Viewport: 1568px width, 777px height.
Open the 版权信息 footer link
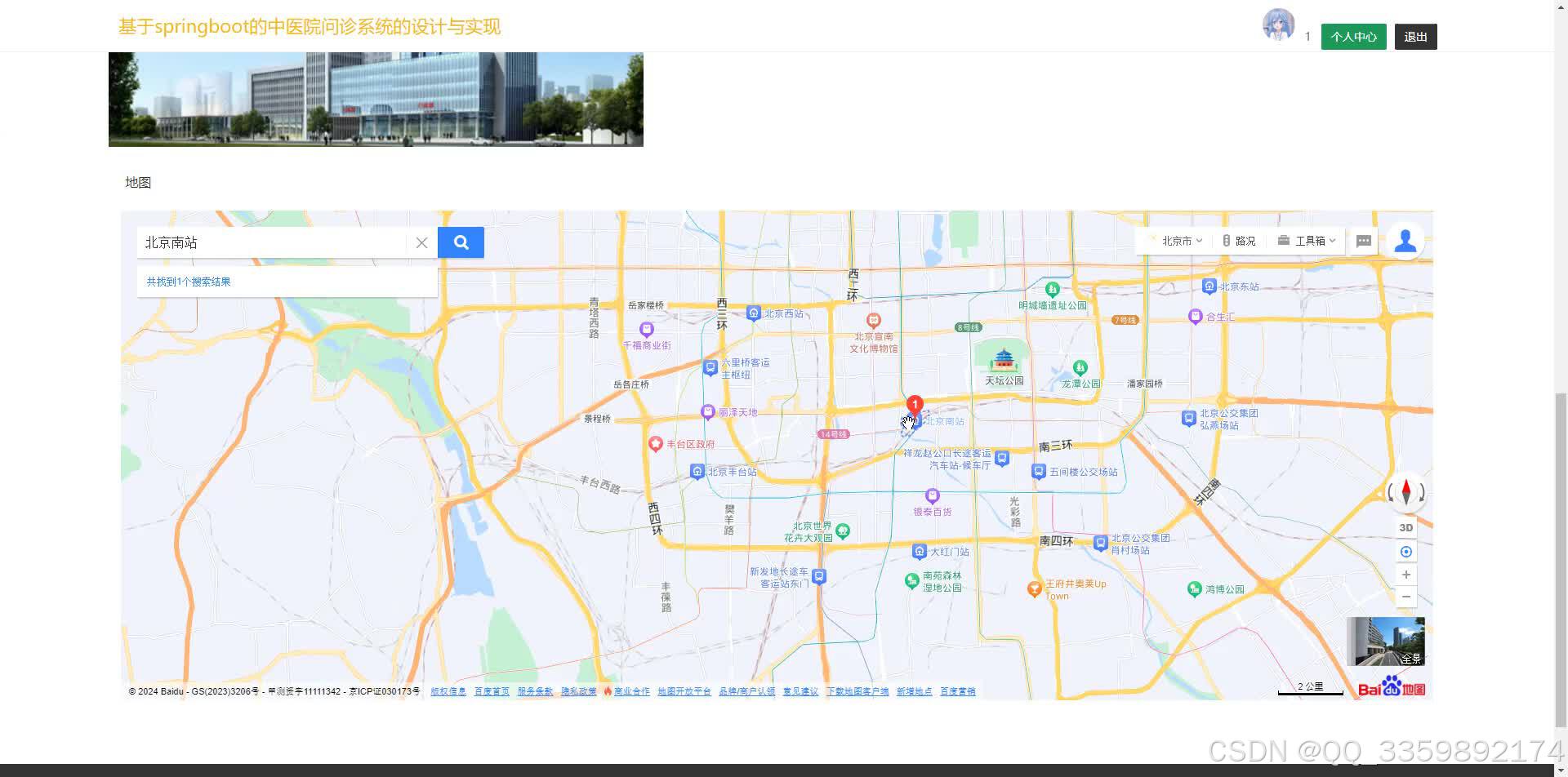(x=448, y=691)
